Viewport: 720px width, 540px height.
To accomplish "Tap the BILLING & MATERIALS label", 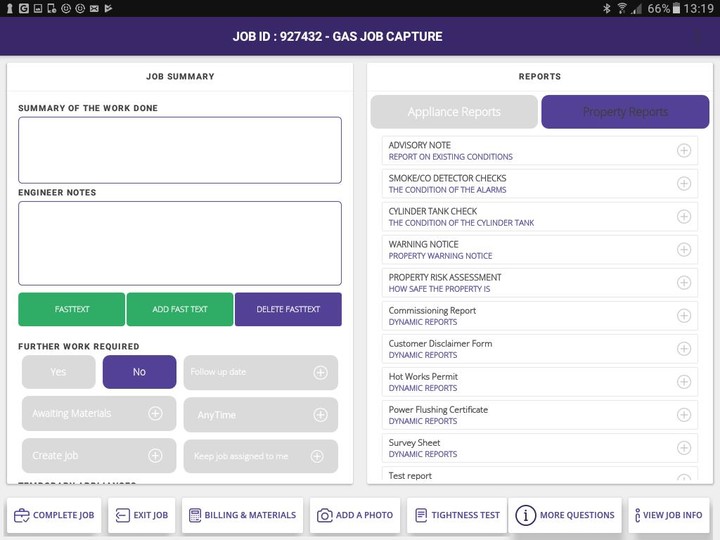I will click(x=250, y=515).
